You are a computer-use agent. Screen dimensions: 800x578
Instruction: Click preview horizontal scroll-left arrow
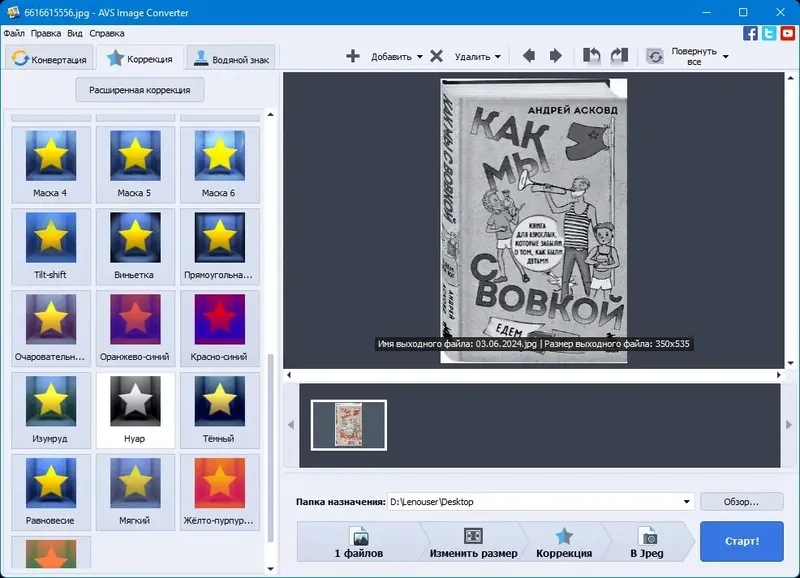pyautogui.click(x=289, y=375)
